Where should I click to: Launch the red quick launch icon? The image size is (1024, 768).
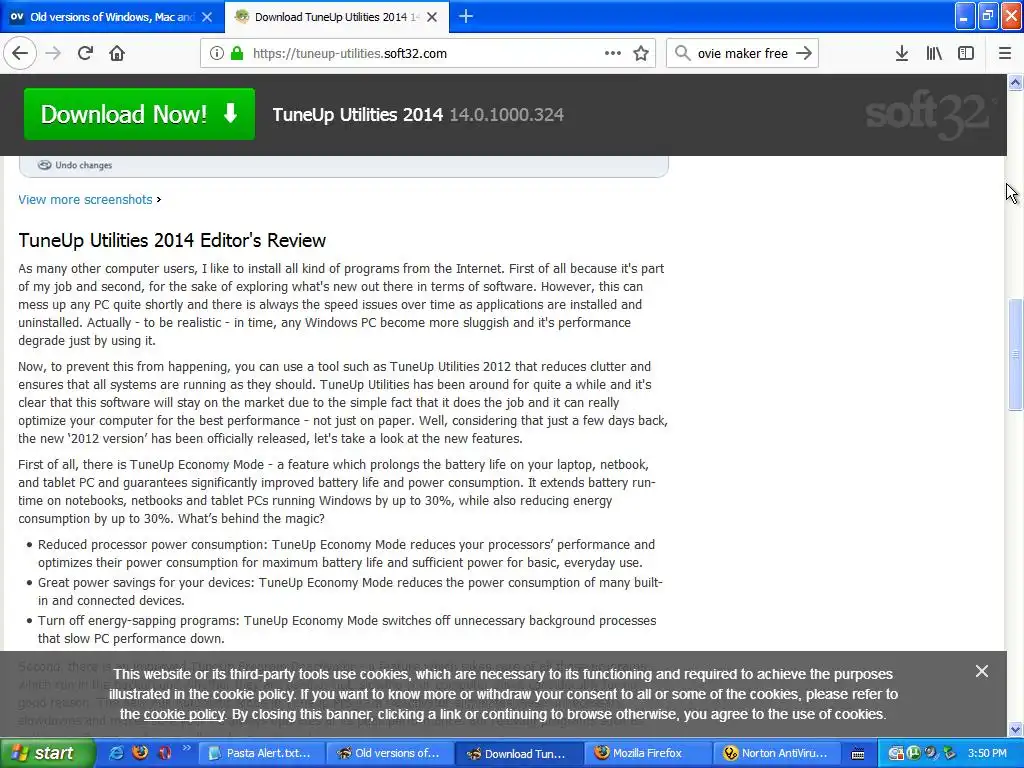[165, 753]
